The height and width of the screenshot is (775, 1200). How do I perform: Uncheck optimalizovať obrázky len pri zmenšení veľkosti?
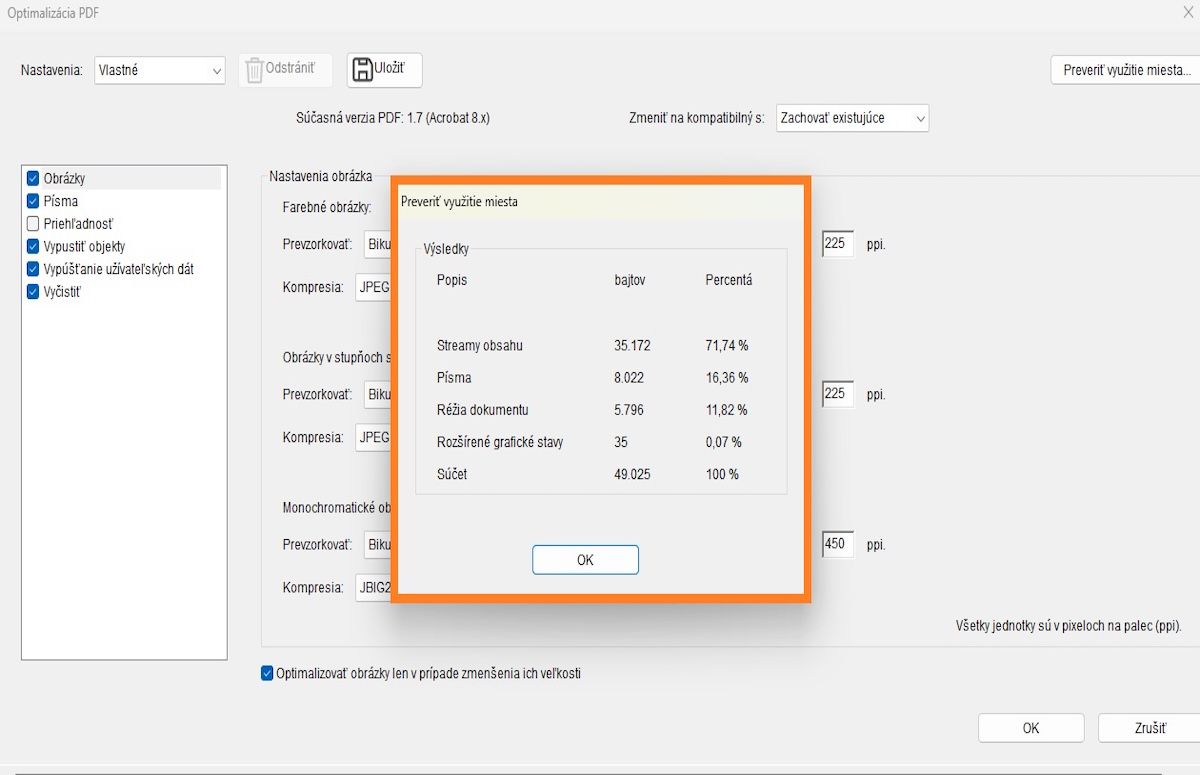266,673
